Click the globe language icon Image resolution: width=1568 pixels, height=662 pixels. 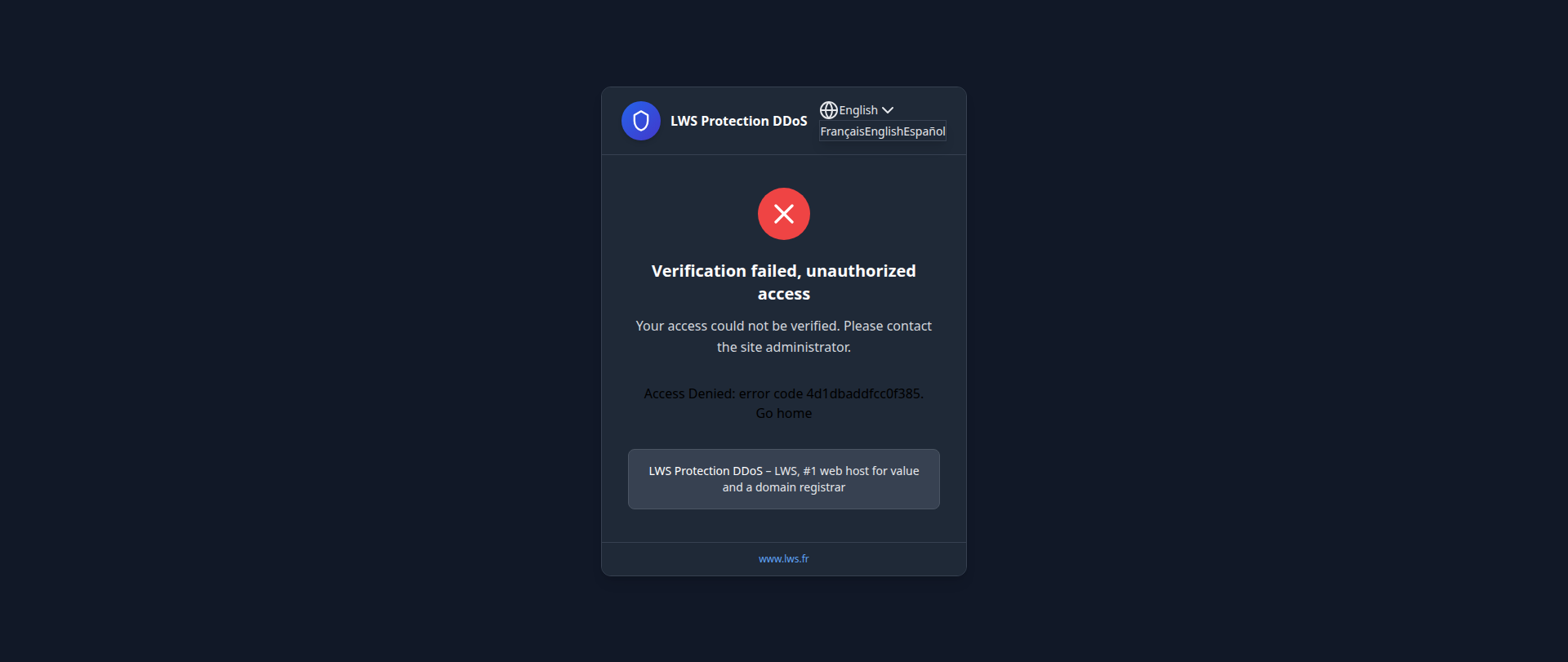click(829, 110)
